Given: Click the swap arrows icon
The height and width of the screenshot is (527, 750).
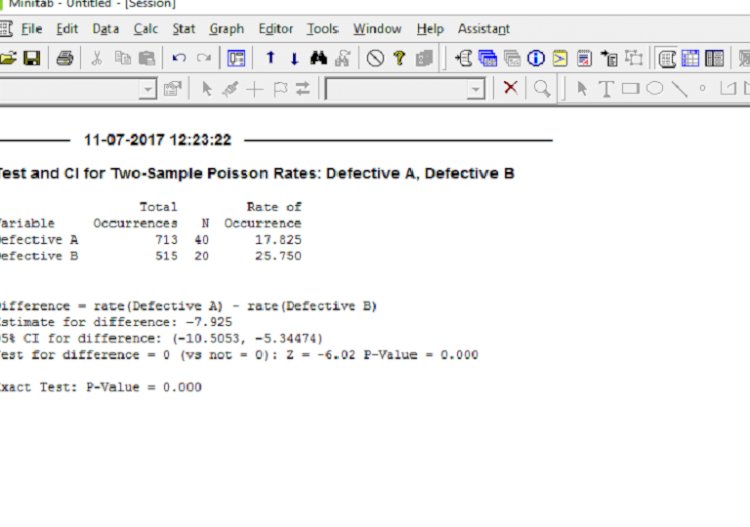Looking at the screenshot, I should (x=303, y=88).
